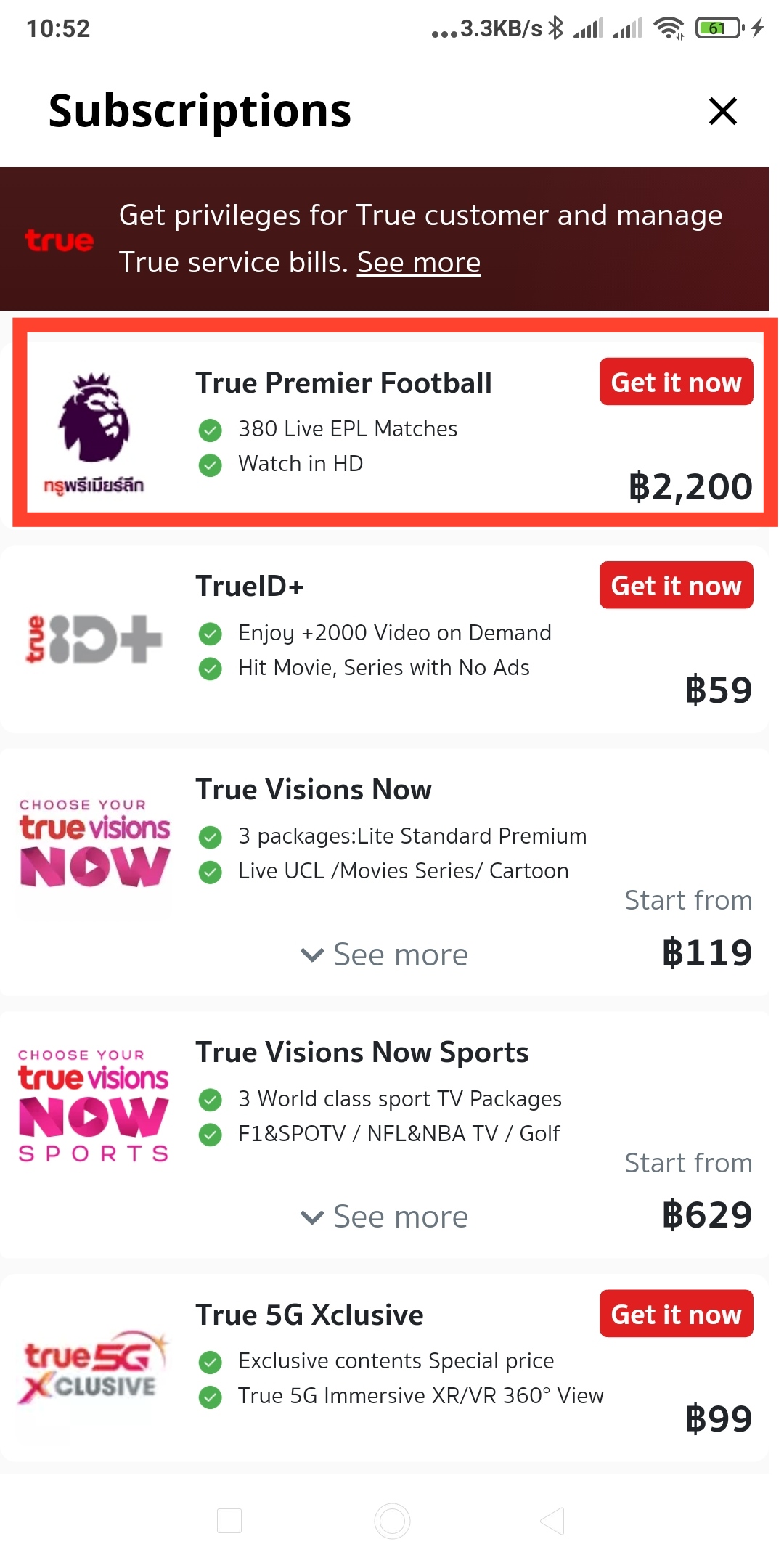Tap green check beside Hit Movie, Series
The height and width of the screenshot is (1568, 784).
click(x=211, y=669)
